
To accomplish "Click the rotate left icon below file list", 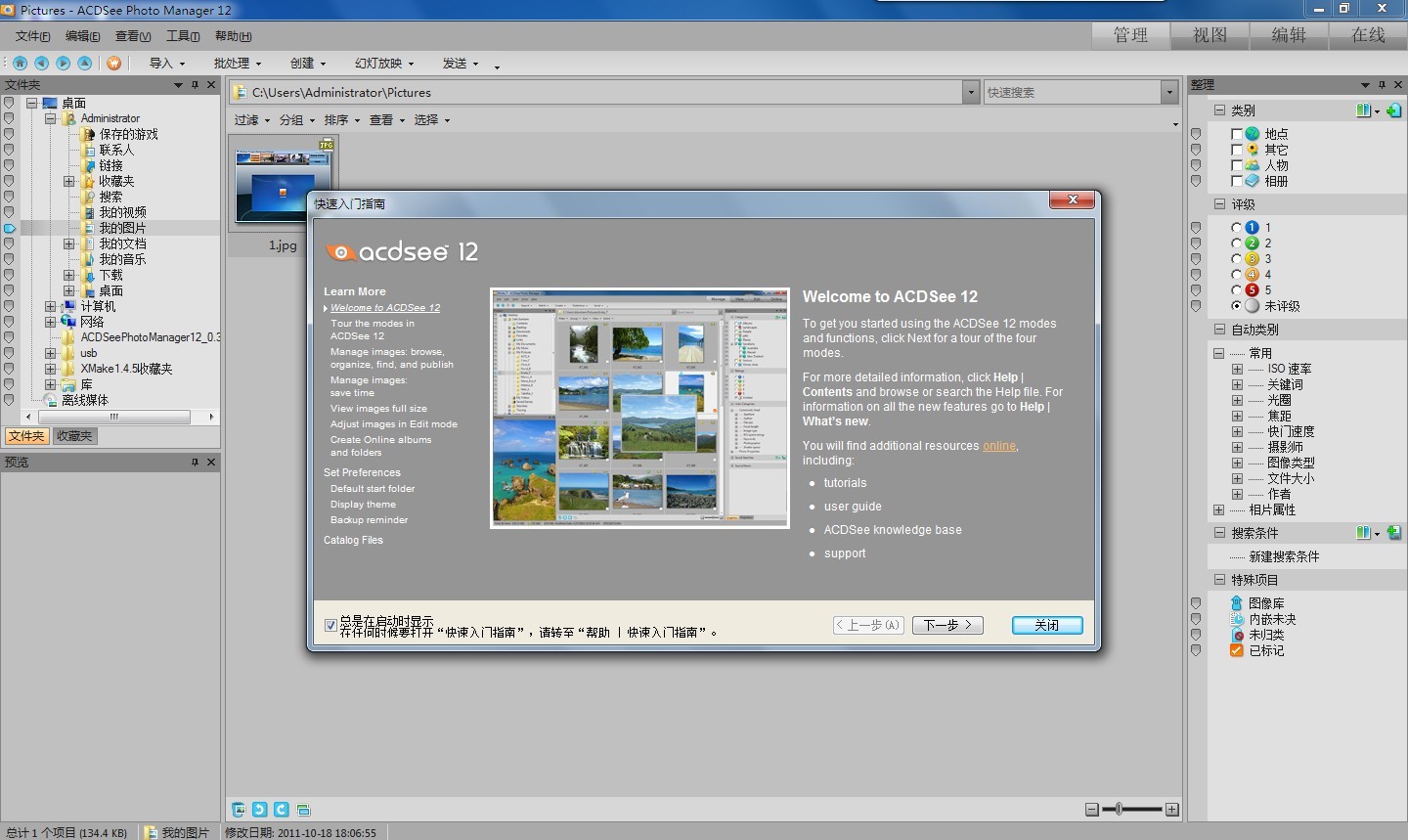I will pyautogui.click(x=259, y=809).
